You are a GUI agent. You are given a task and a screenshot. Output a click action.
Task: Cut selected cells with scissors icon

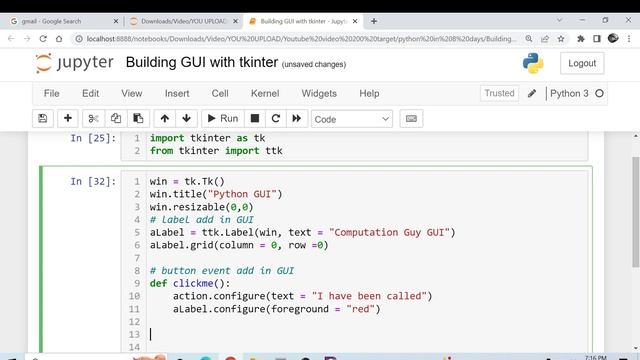93,119
